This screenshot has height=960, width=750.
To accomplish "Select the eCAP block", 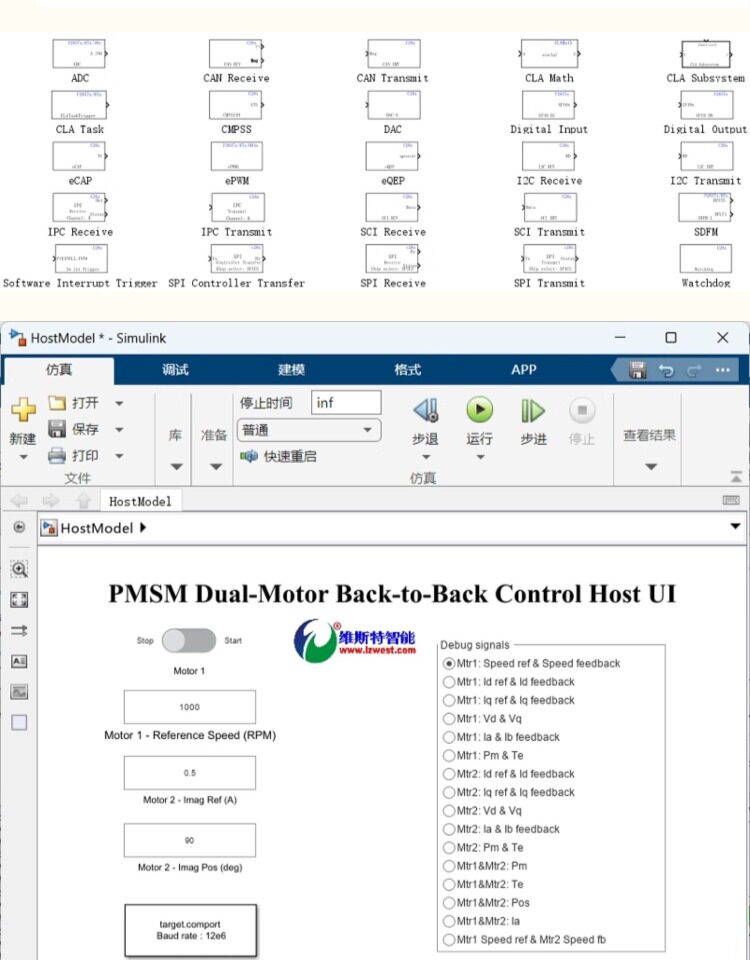I will [80, 157].
